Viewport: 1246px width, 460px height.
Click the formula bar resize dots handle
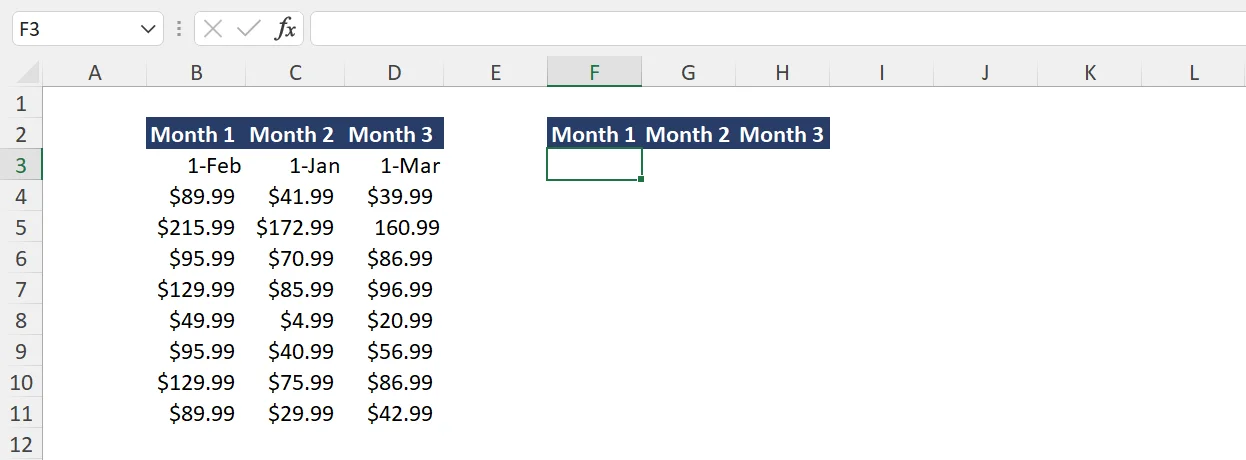pos(178,29)
